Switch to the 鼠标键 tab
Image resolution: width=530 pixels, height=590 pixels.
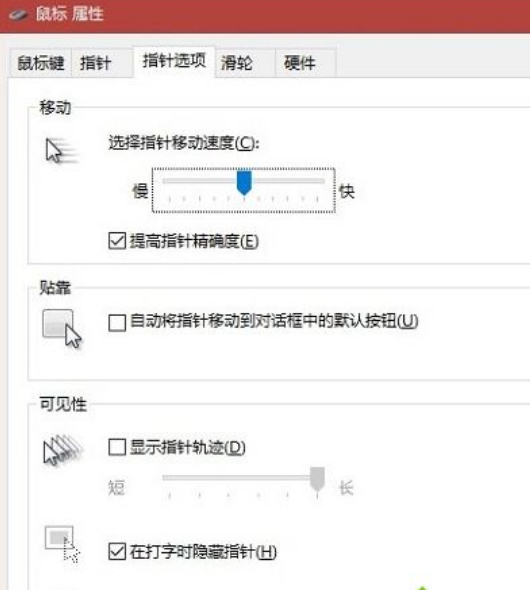point(41,63)
